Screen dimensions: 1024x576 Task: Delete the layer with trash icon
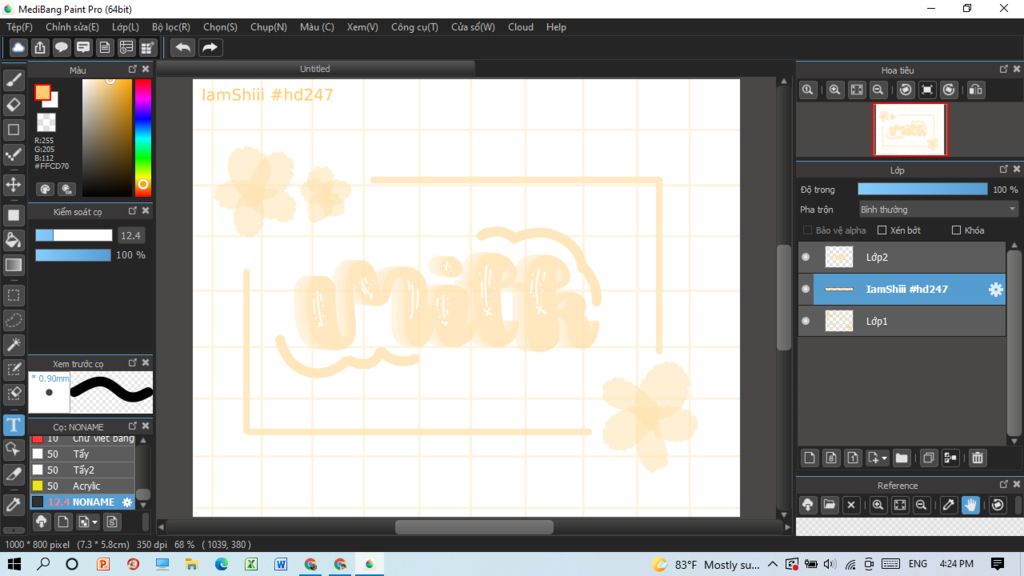tap(977, 458)
